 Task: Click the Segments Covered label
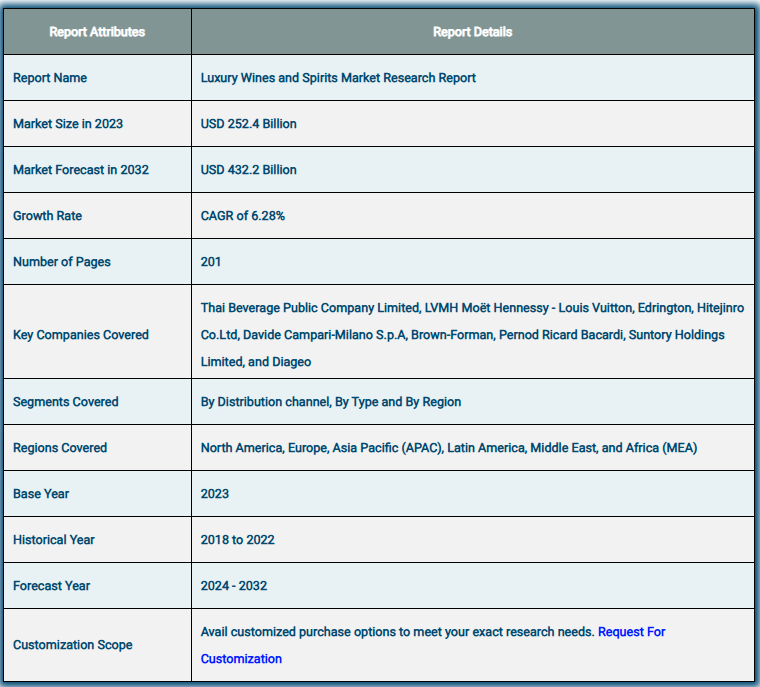pos(66,402)
